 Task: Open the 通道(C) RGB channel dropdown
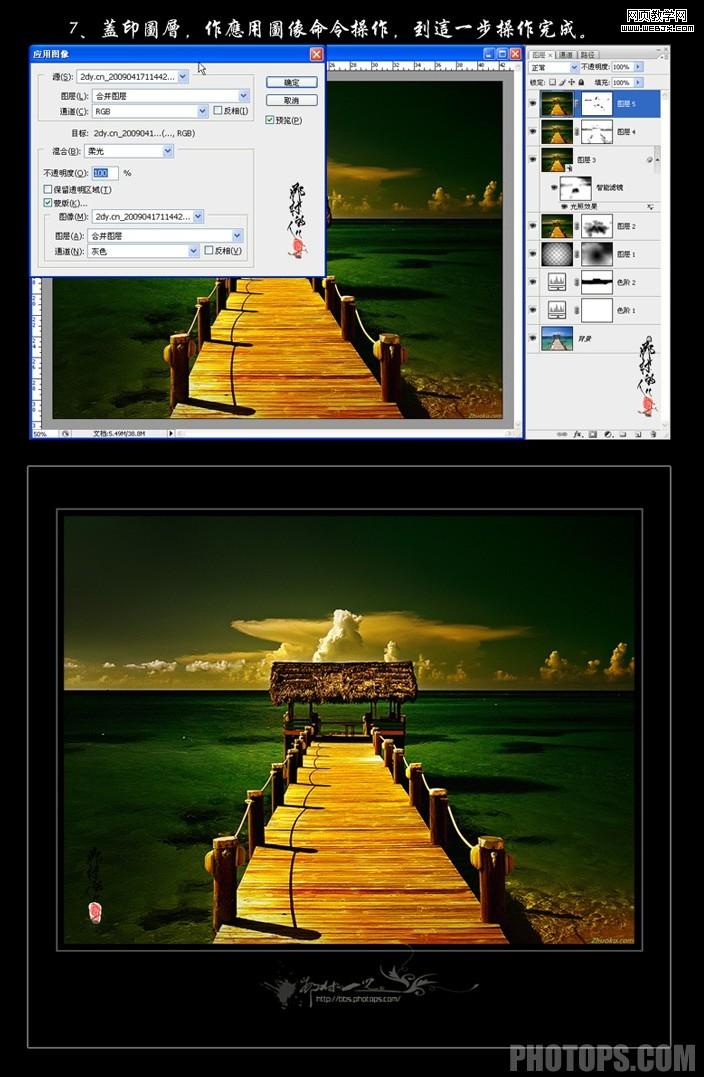[x=150, y=111]
